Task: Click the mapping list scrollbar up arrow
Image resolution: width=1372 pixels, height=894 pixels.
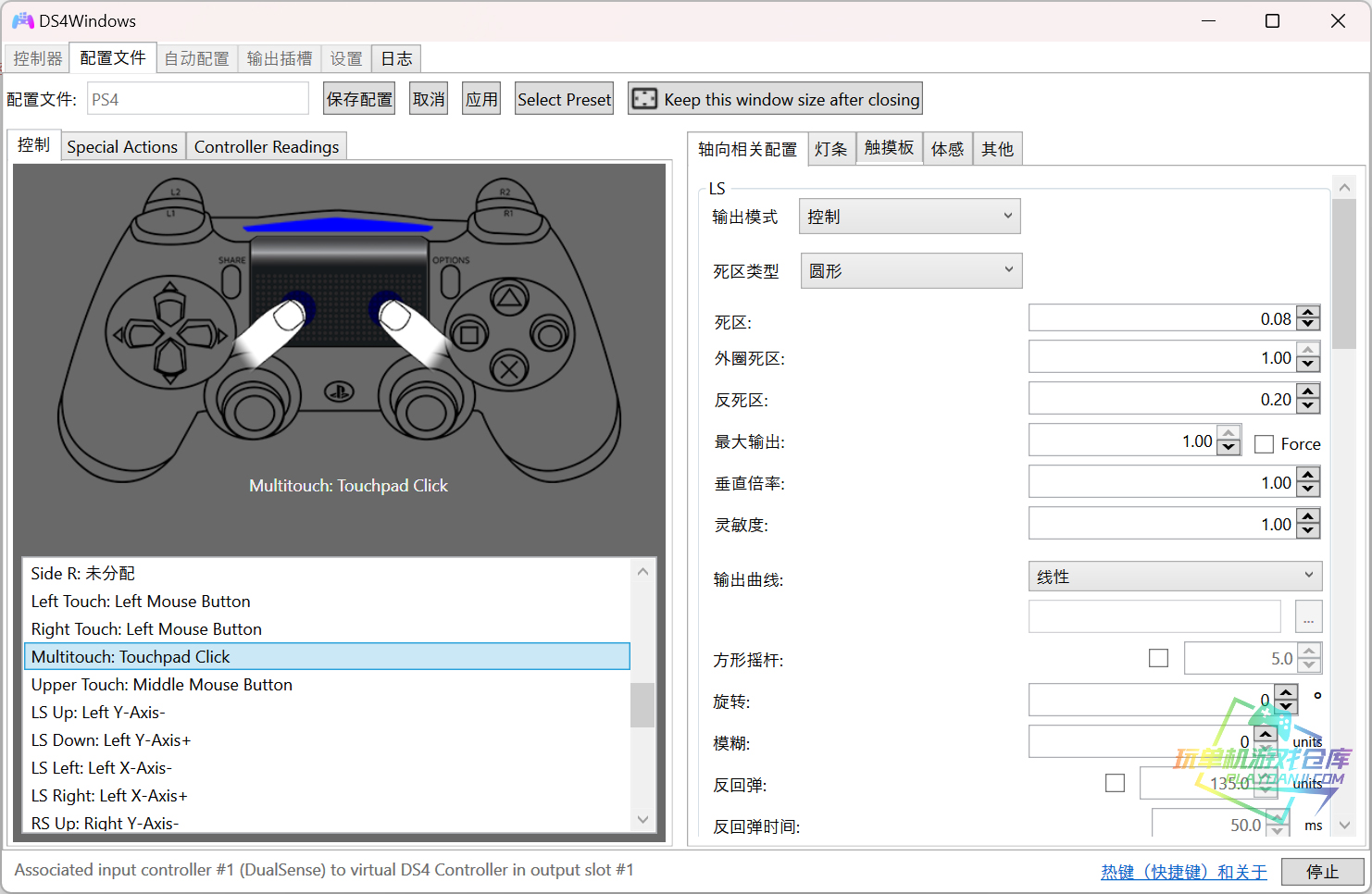Action: (642, 571)
